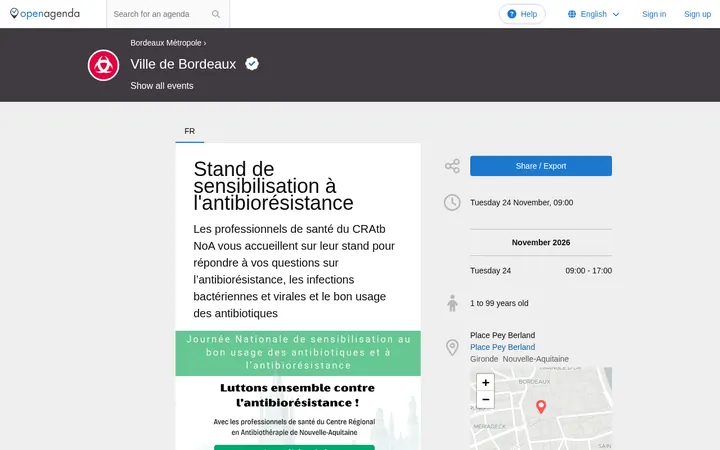Click the Ville de Bordeaux red logo
720x450 pixels.
click(x=103, y=65)
